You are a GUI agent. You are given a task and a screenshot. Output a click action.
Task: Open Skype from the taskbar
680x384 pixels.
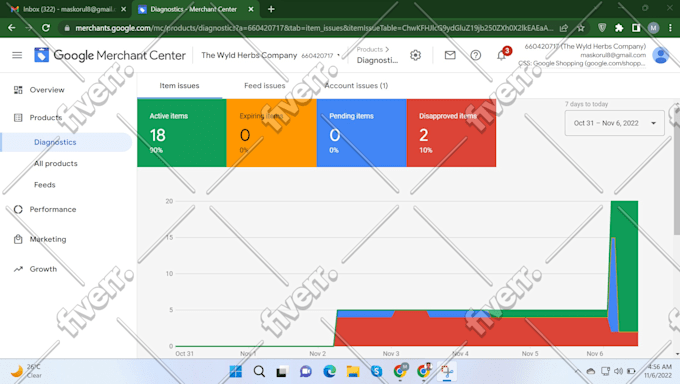376,371
